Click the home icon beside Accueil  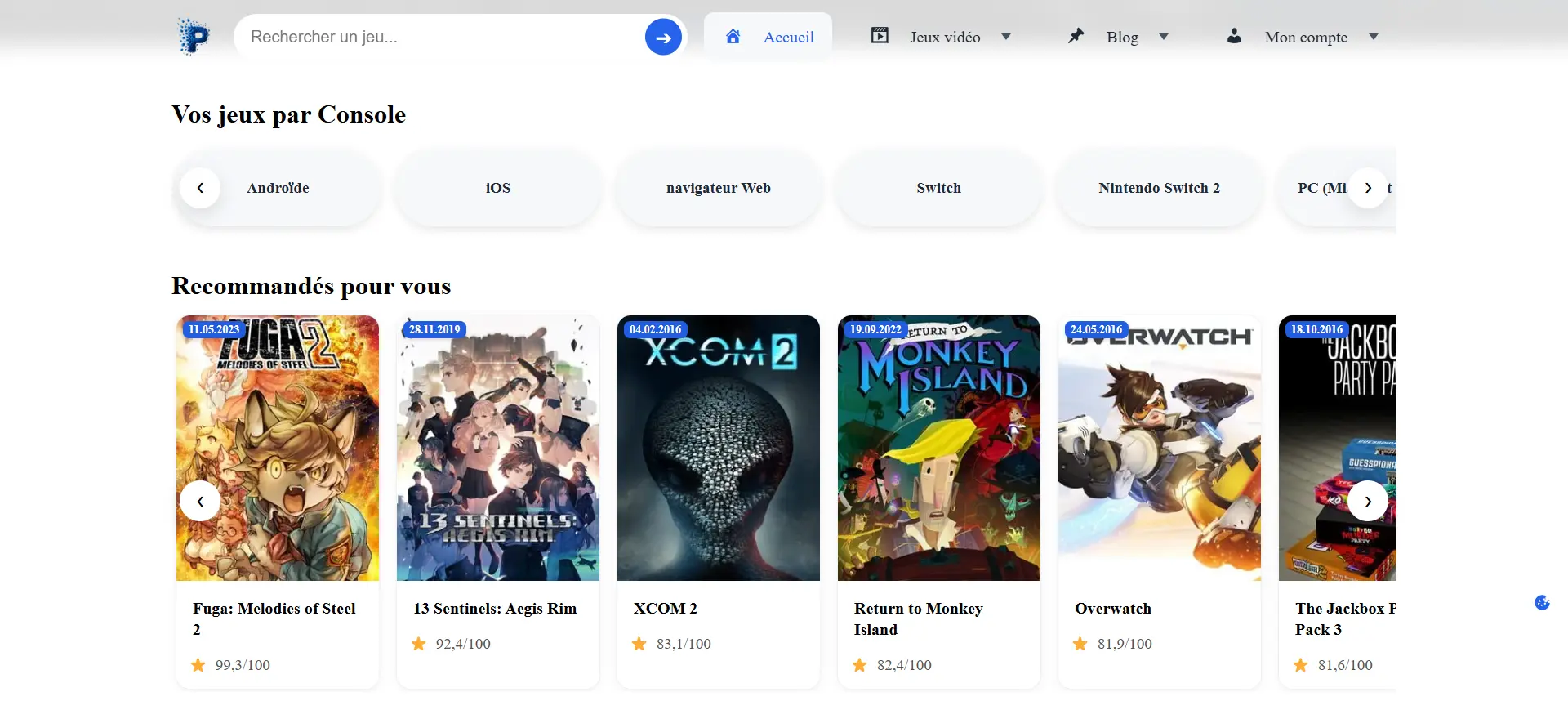733,37
